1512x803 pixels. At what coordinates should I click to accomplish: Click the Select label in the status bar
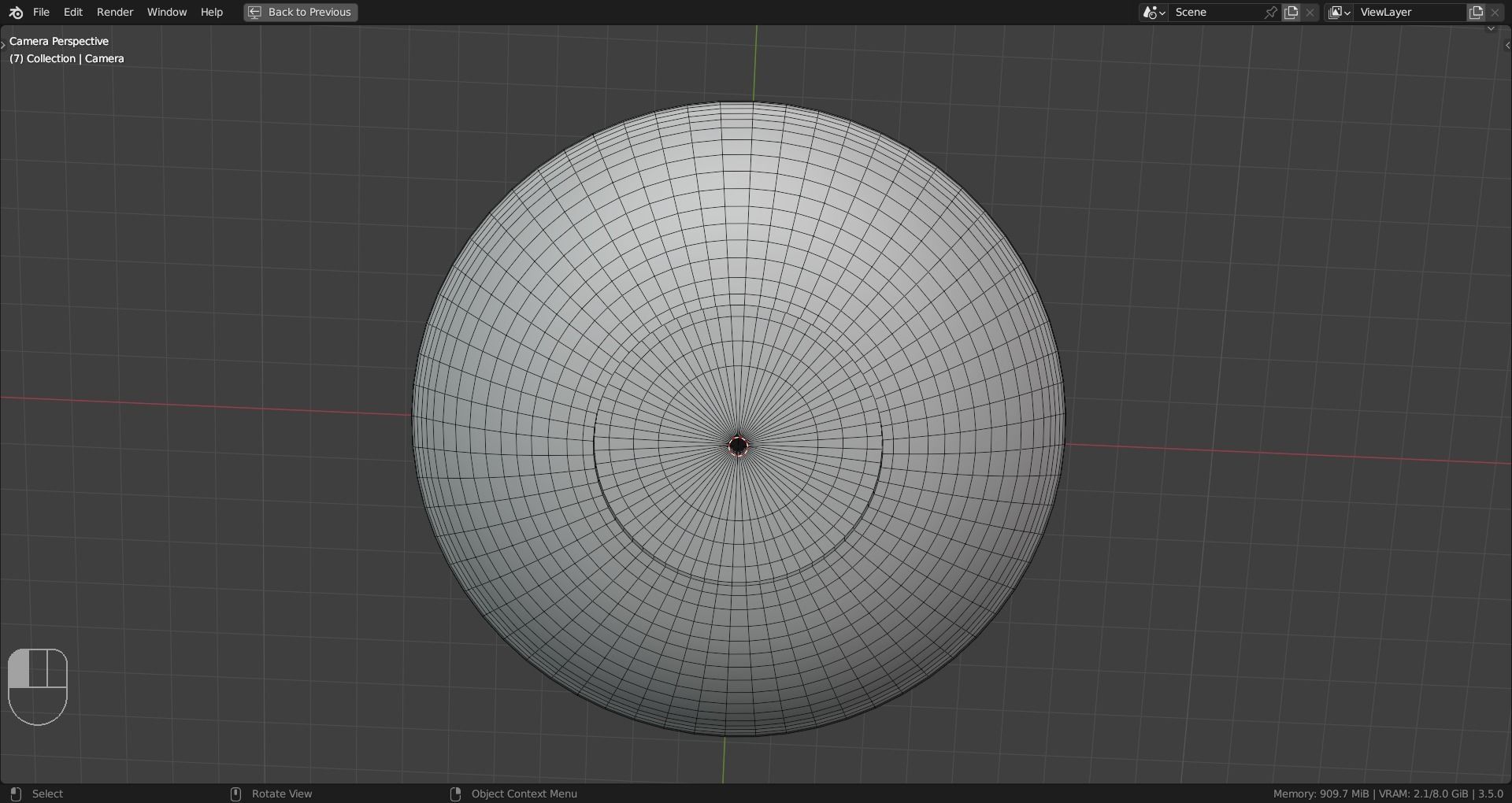click(x=47, y=794)
